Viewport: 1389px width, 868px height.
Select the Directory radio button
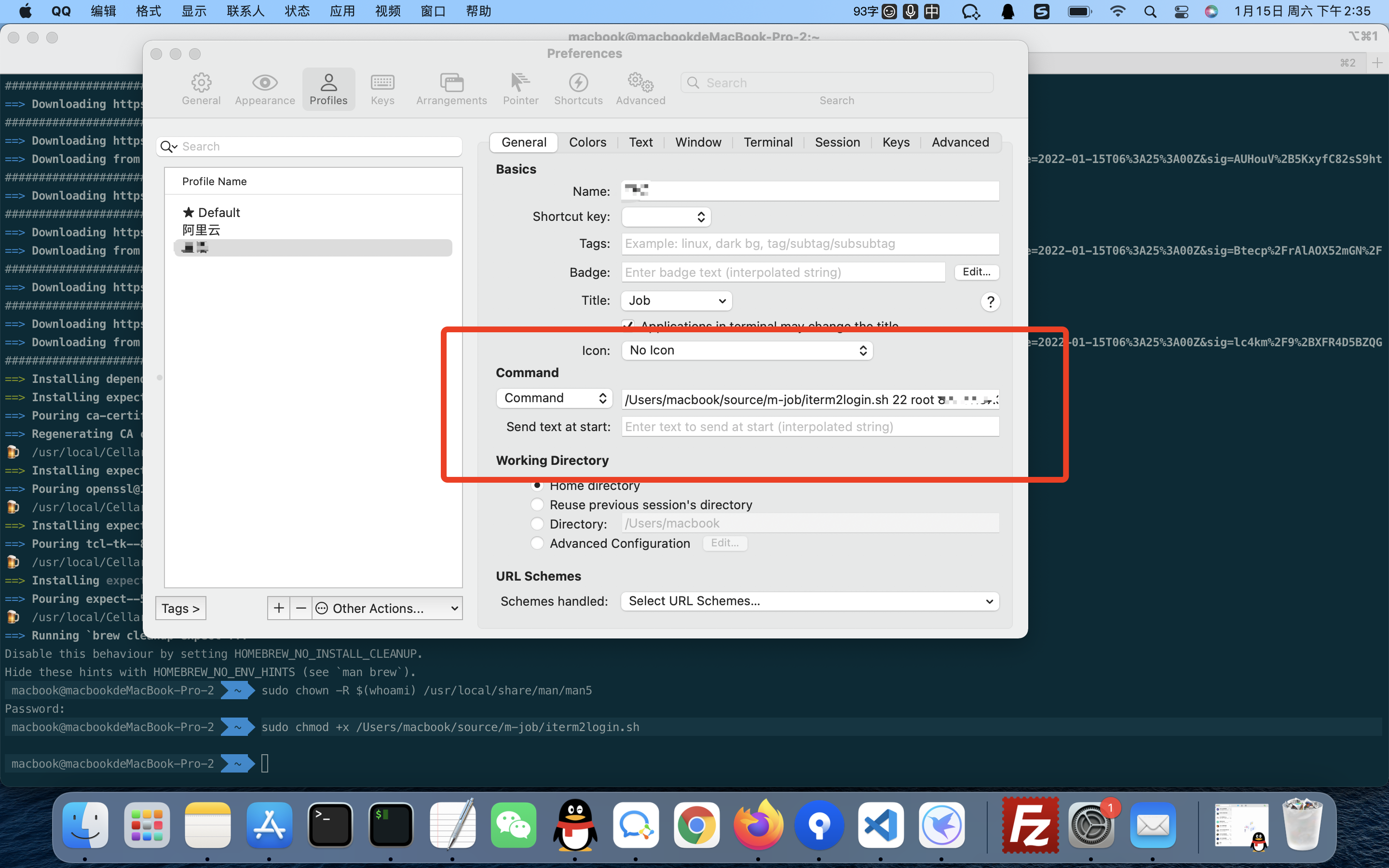pos(537,524)
